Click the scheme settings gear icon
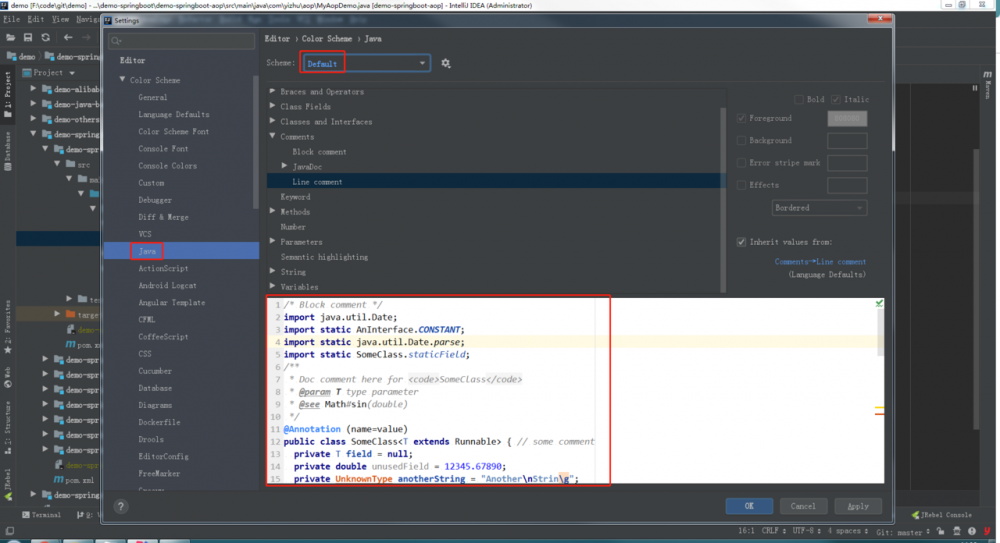Image resolution: width=1000 pixels, height=543 pixels. [x=446, y=63]
